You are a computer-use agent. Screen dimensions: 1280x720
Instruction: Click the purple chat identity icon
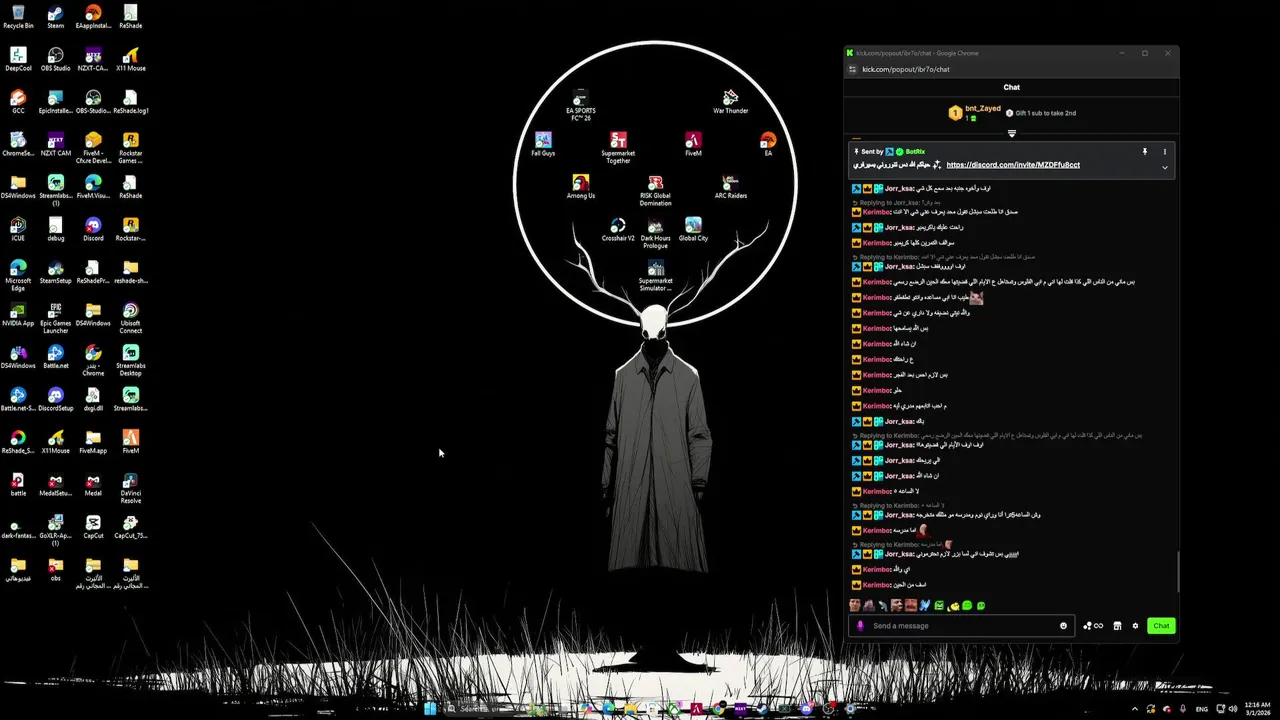(x=860, y=626)
